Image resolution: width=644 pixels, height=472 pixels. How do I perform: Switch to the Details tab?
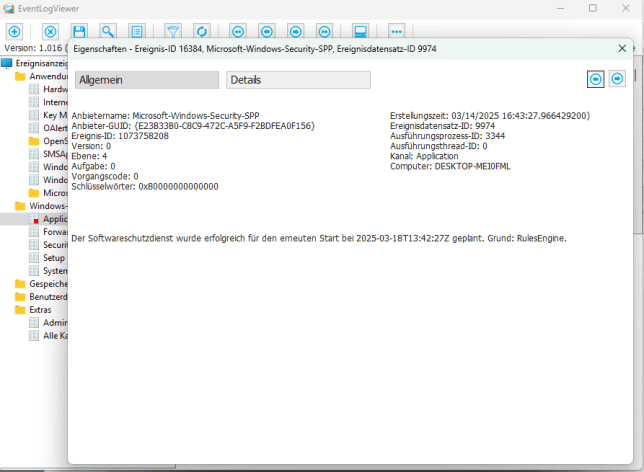pos(298,80)
